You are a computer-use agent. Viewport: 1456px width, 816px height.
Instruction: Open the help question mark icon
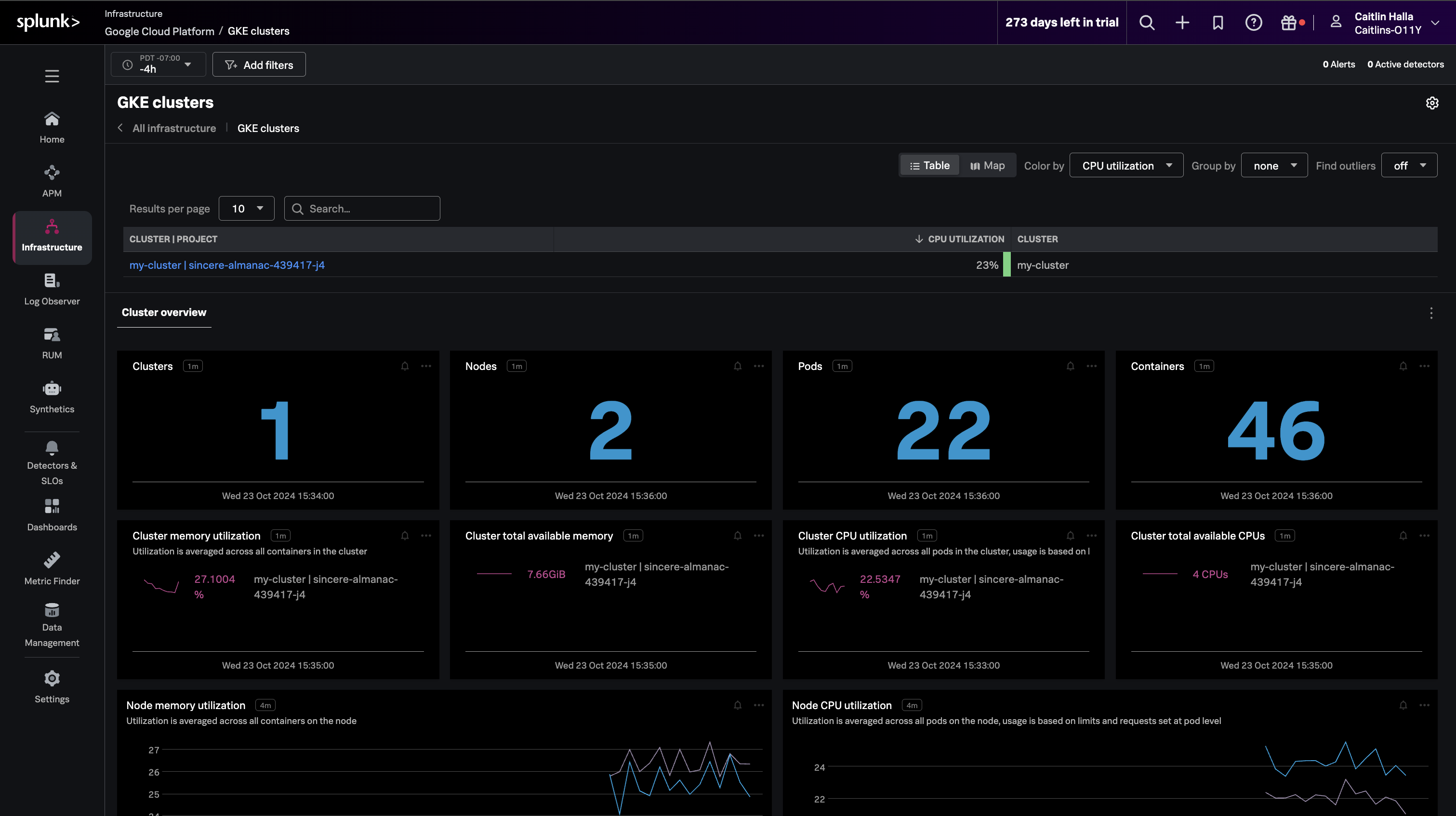[x=1254, y=23]
